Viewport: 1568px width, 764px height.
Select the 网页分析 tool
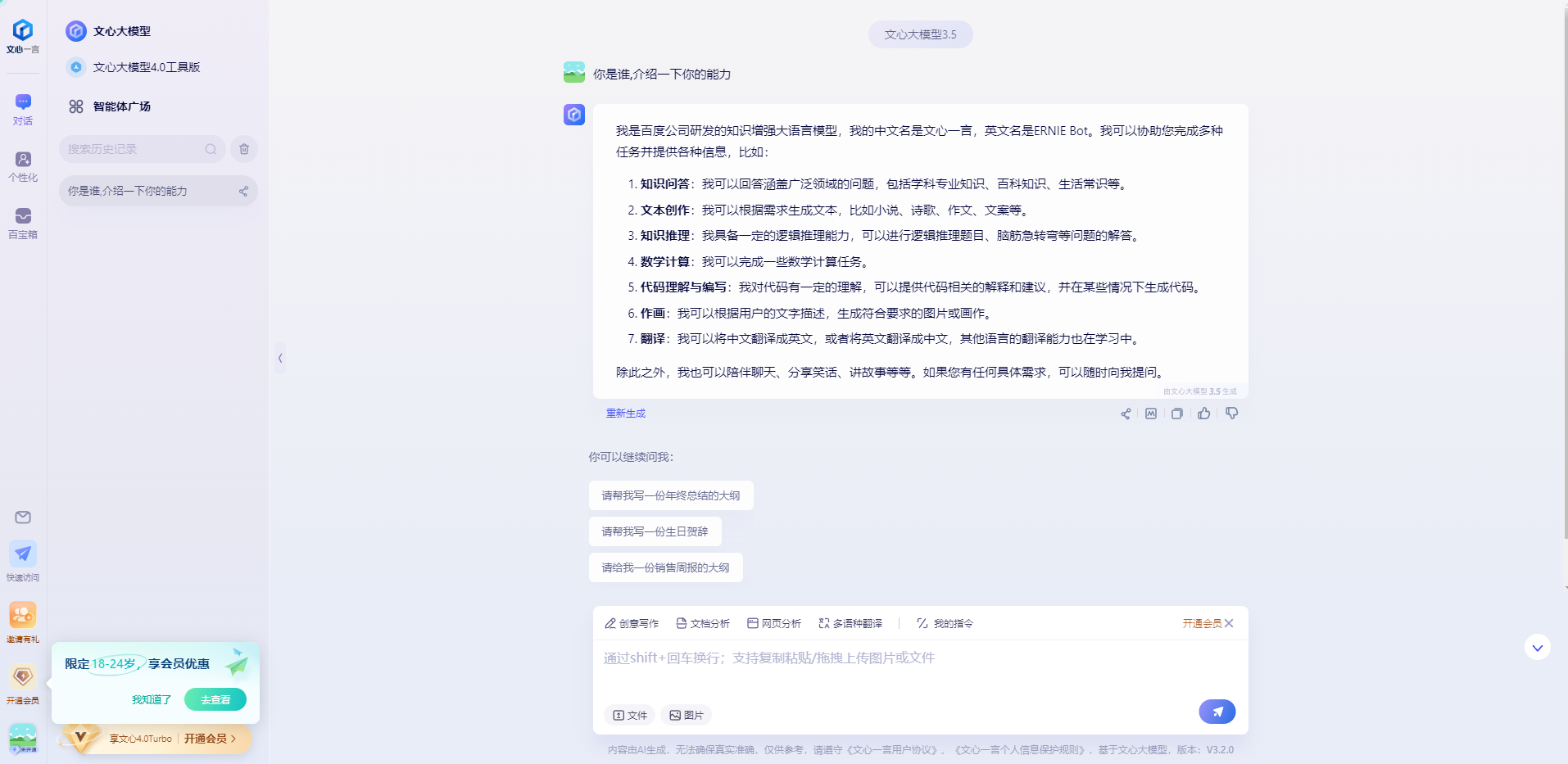(x=774, y=623)
